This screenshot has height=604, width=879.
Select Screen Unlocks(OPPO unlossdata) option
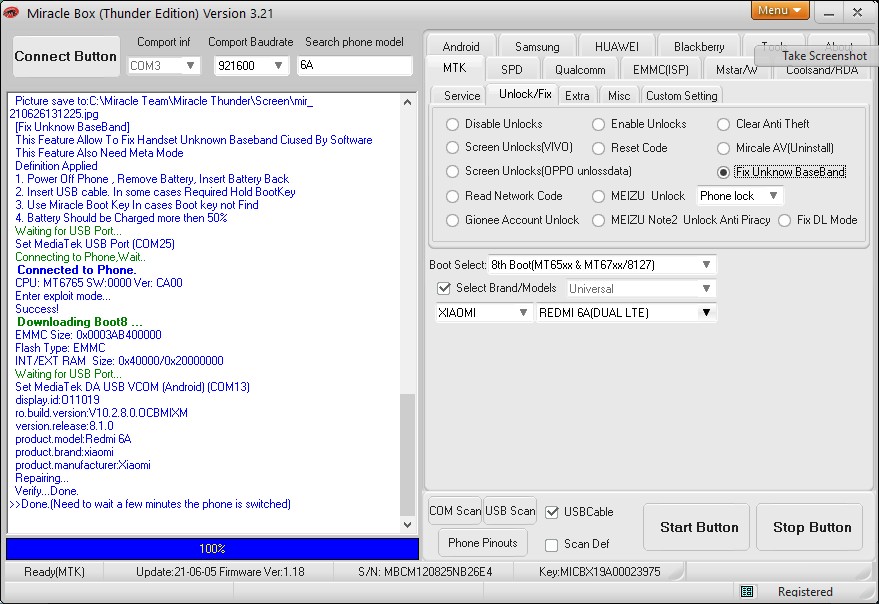[452, 171]
